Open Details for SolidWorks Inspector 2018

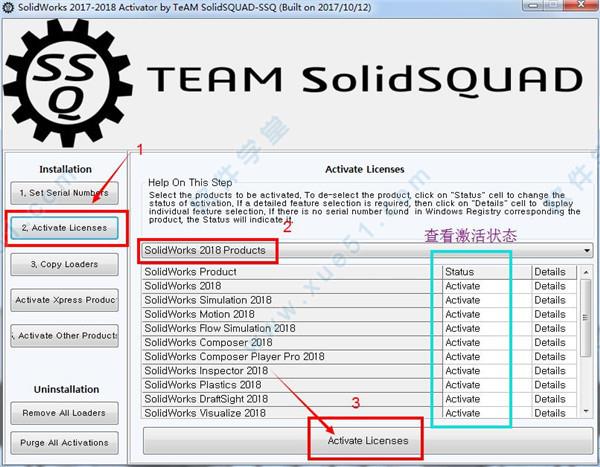pos(554,371)
